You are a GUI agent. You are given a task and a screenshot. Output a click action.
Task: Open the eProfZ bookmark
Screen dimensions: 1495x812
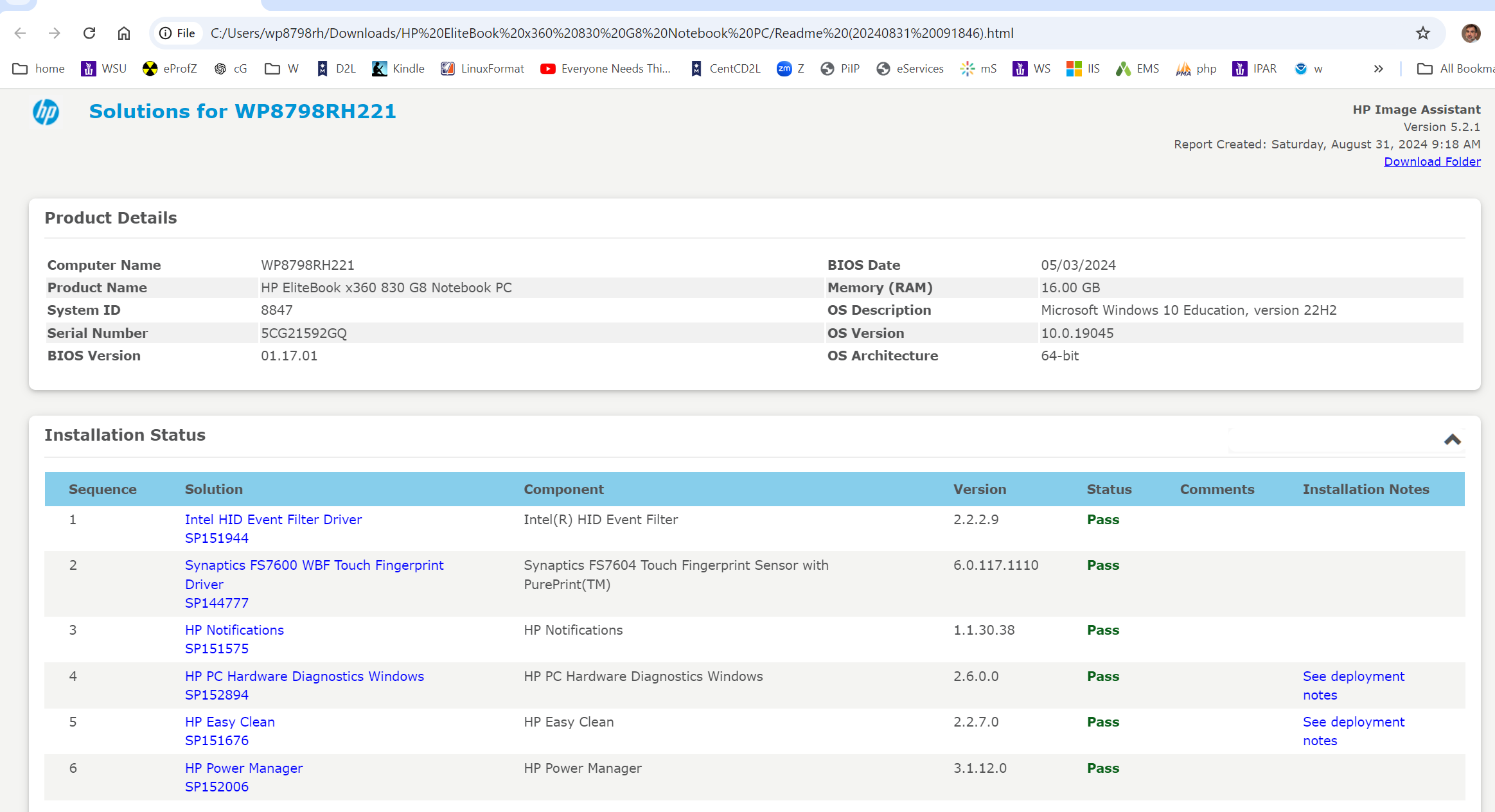[x=170, y=69]
